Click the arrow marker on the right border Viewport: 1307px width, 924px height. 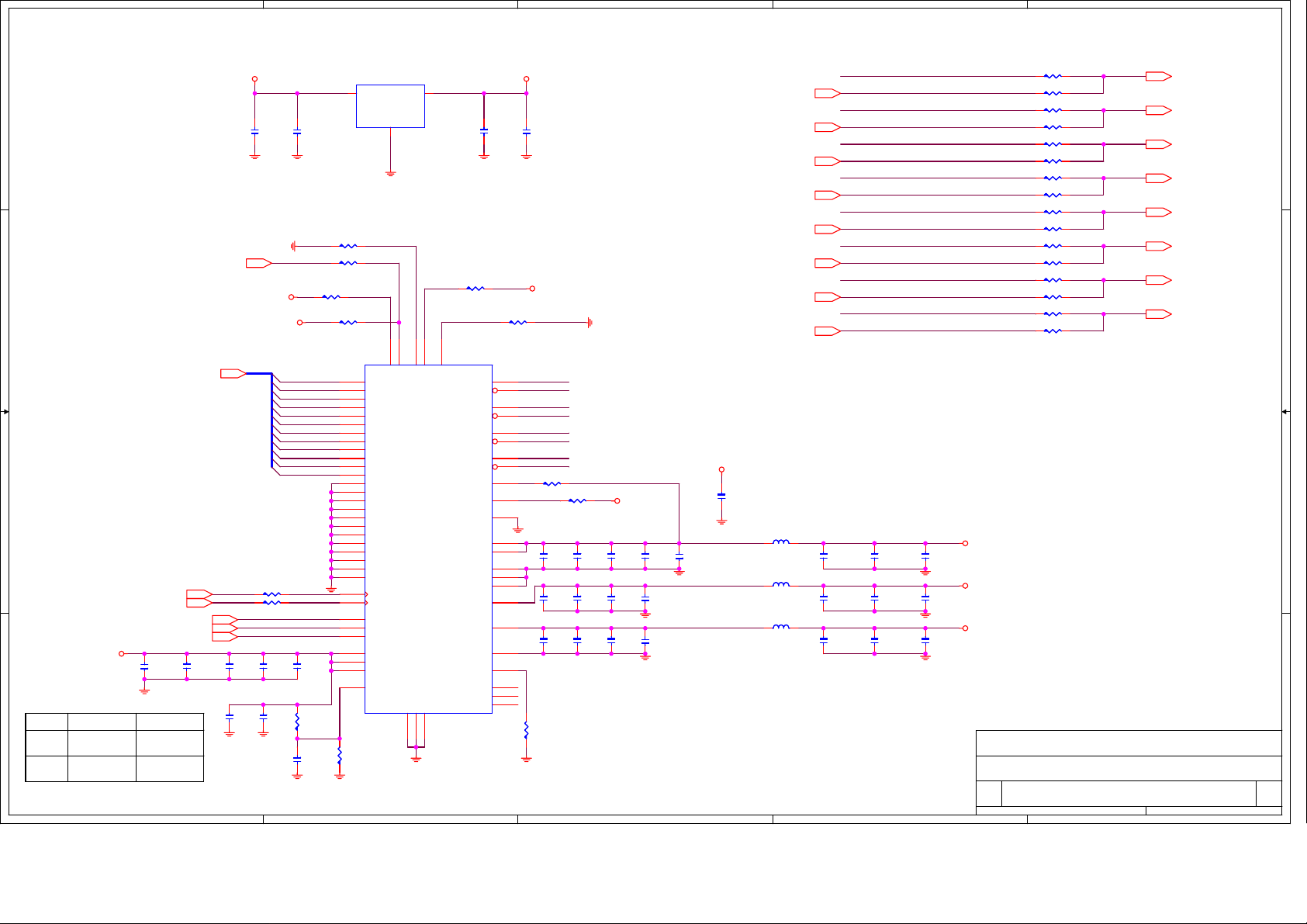tap(1285, 412)
